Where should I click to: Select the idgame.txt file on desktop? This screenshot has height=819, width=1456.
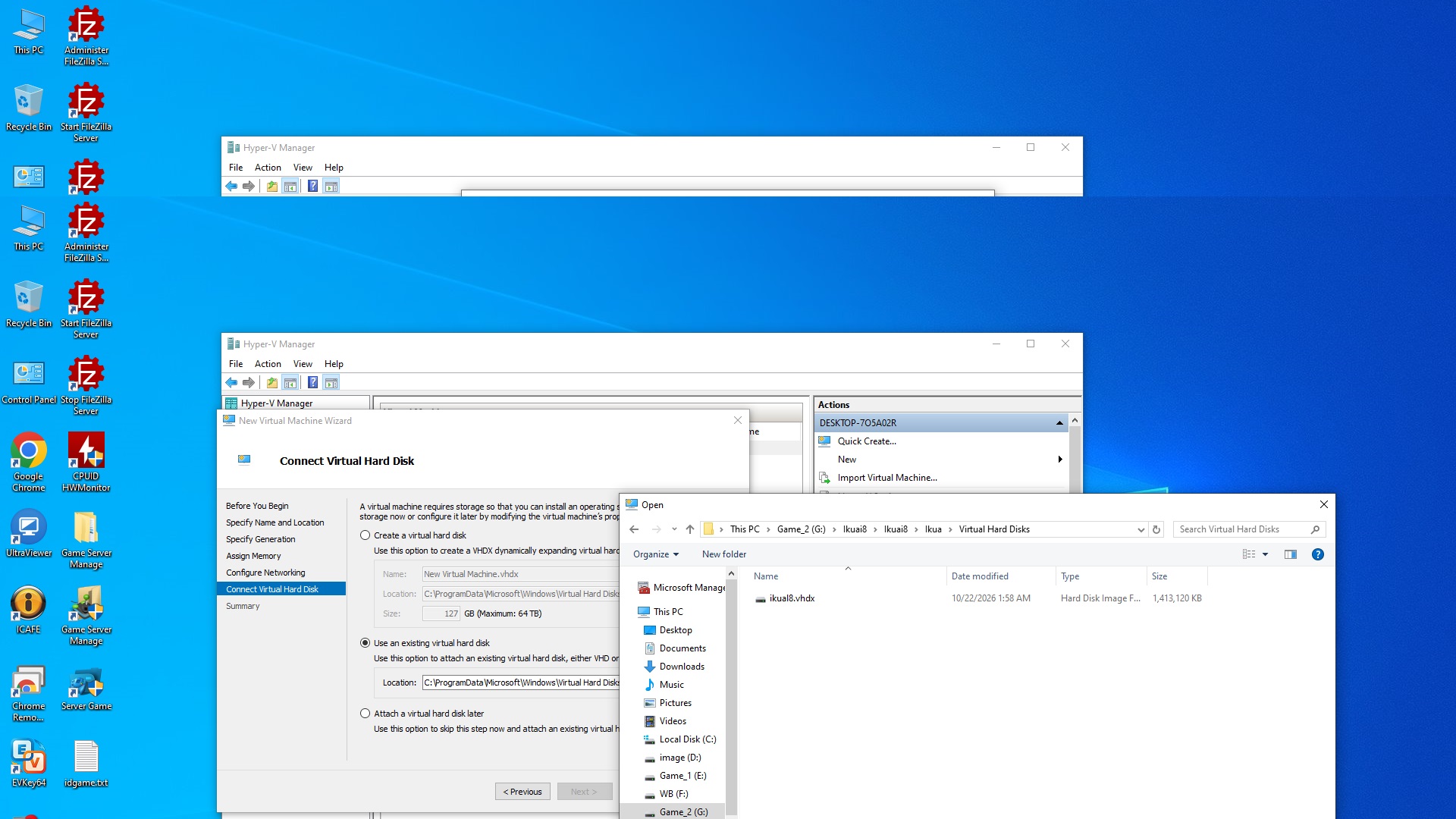point(86,764)
